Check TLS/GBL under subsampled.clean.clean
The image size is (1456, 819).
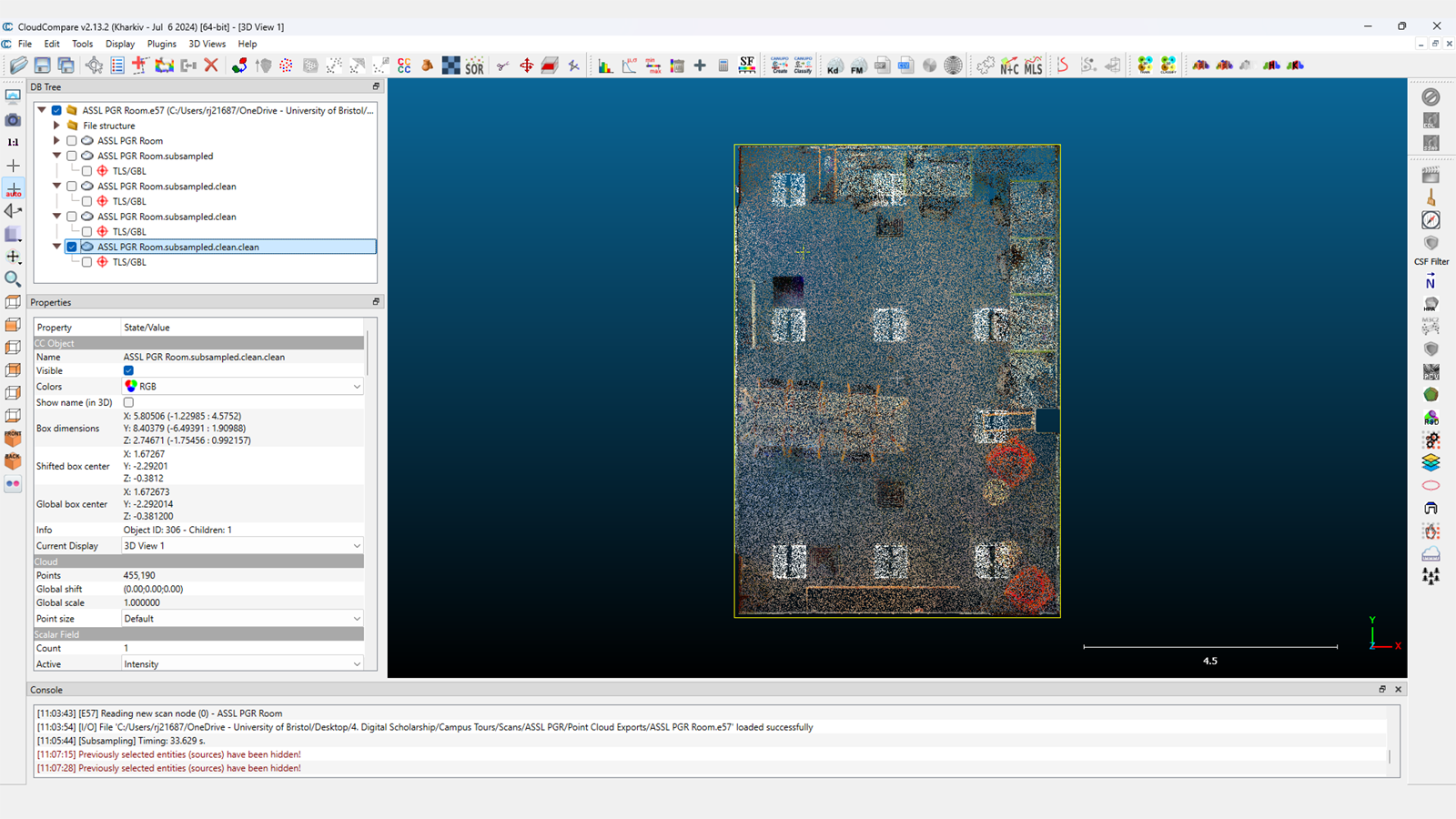(x=86, y=262)
